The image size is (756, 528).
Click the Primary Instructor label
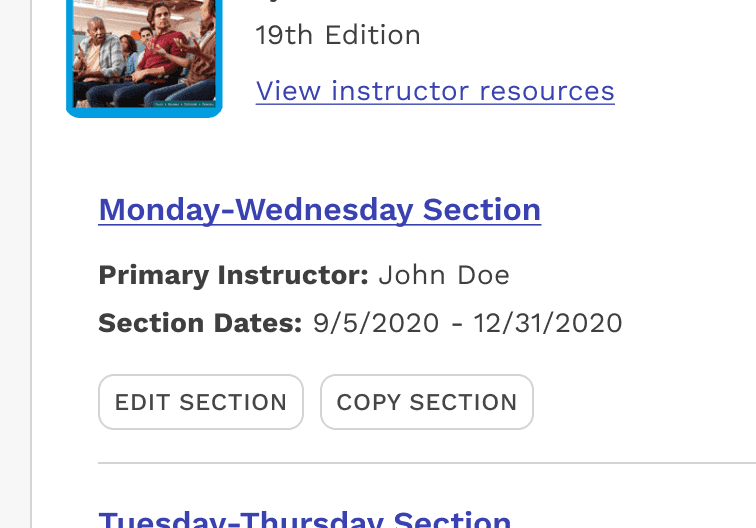click(233, 275)
